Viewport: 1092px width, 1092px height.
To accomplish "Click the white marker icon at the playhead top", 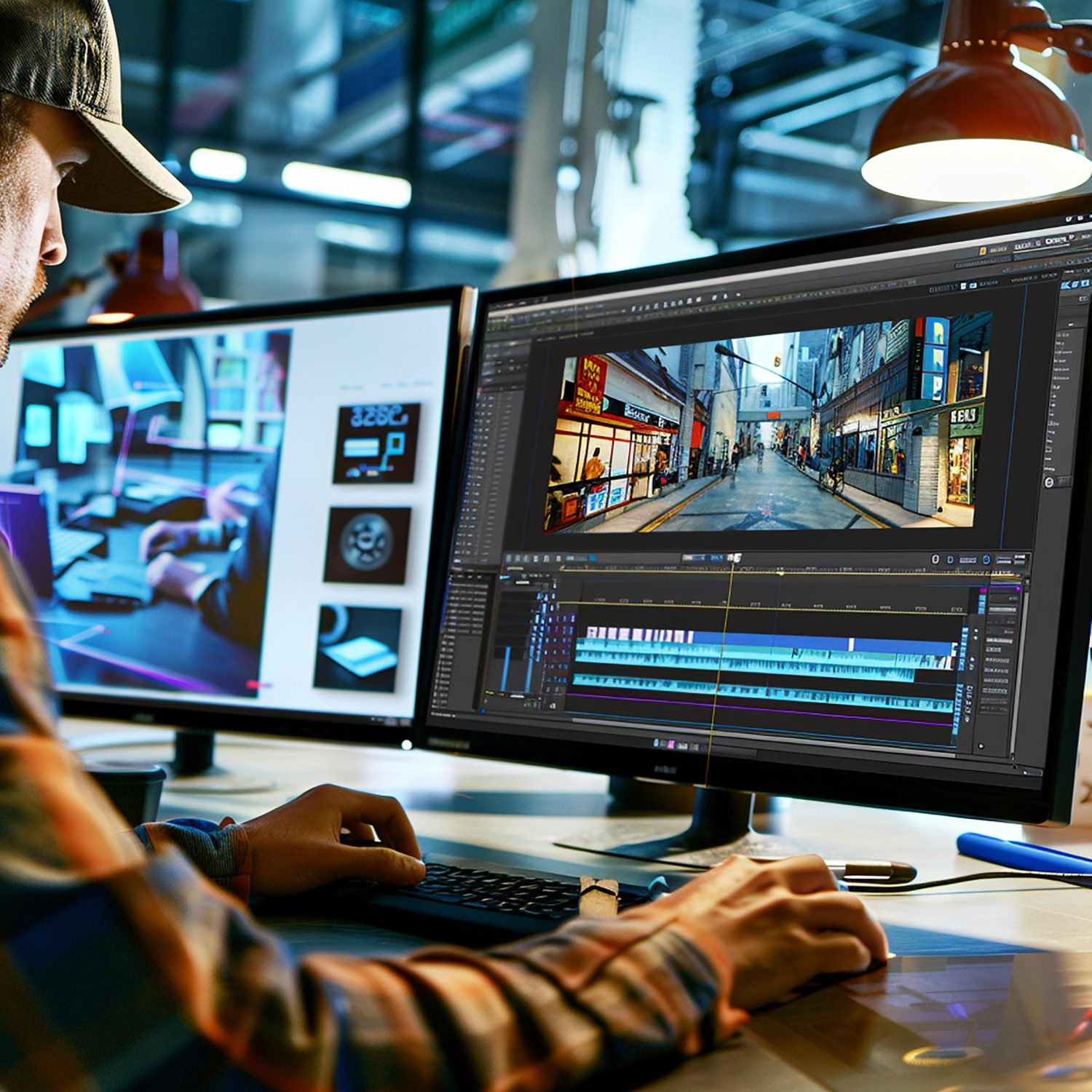I will 735,558.
